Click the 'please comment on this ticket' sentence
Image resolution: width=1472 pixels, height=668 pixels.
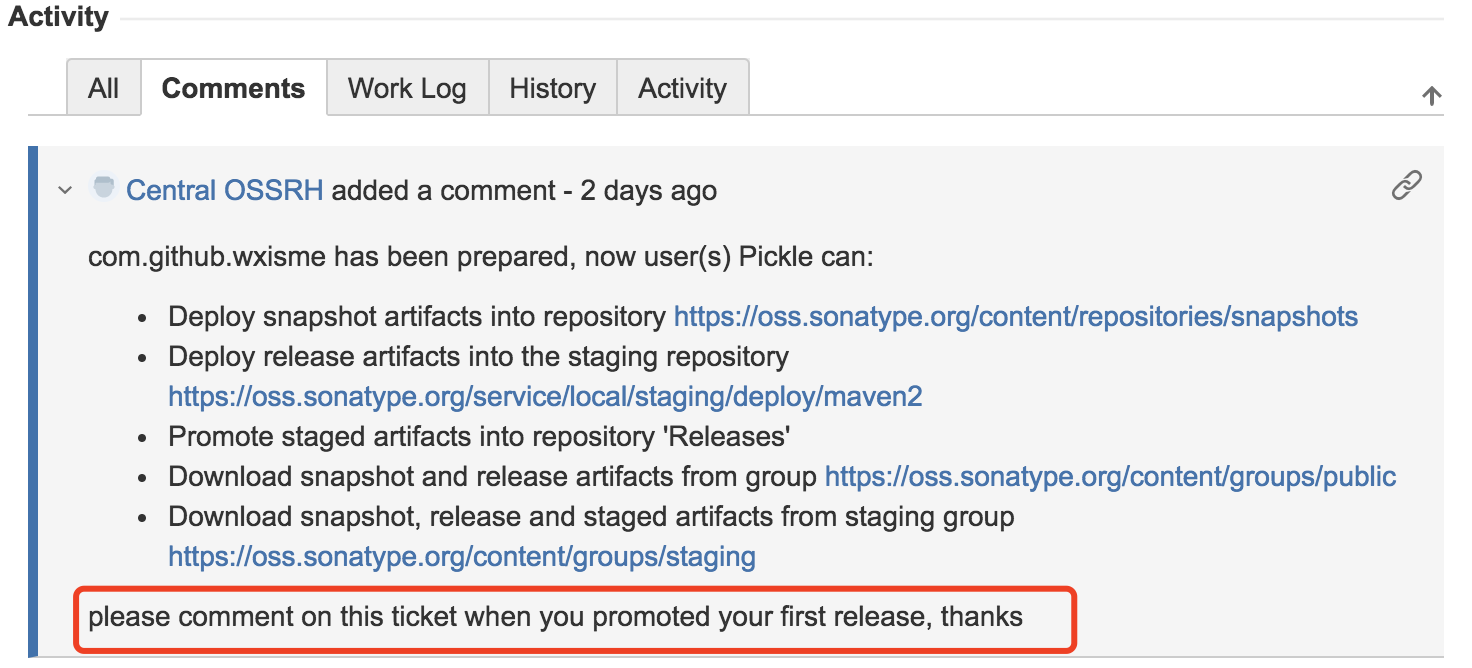coord(555,616)
